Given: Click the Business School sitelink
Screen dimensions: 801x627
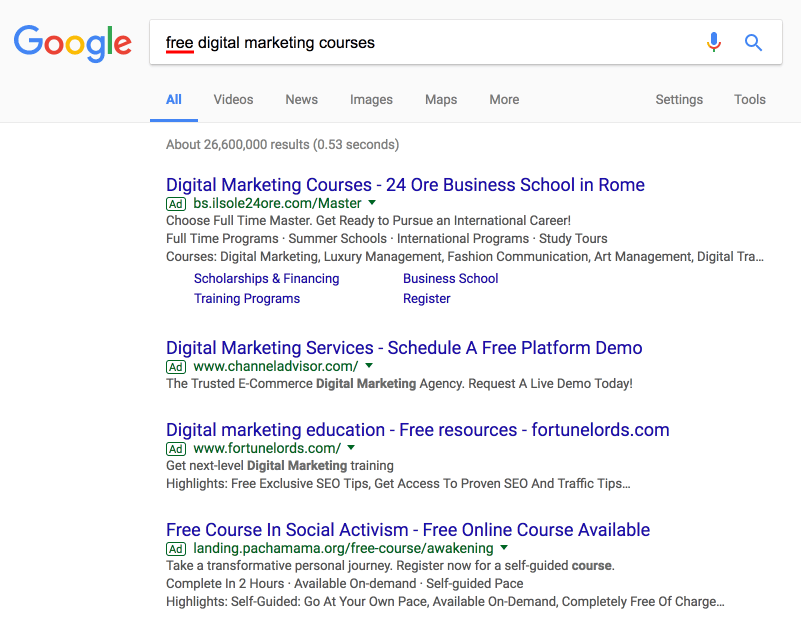Looking at the screenshot, I should coord(450,279).
